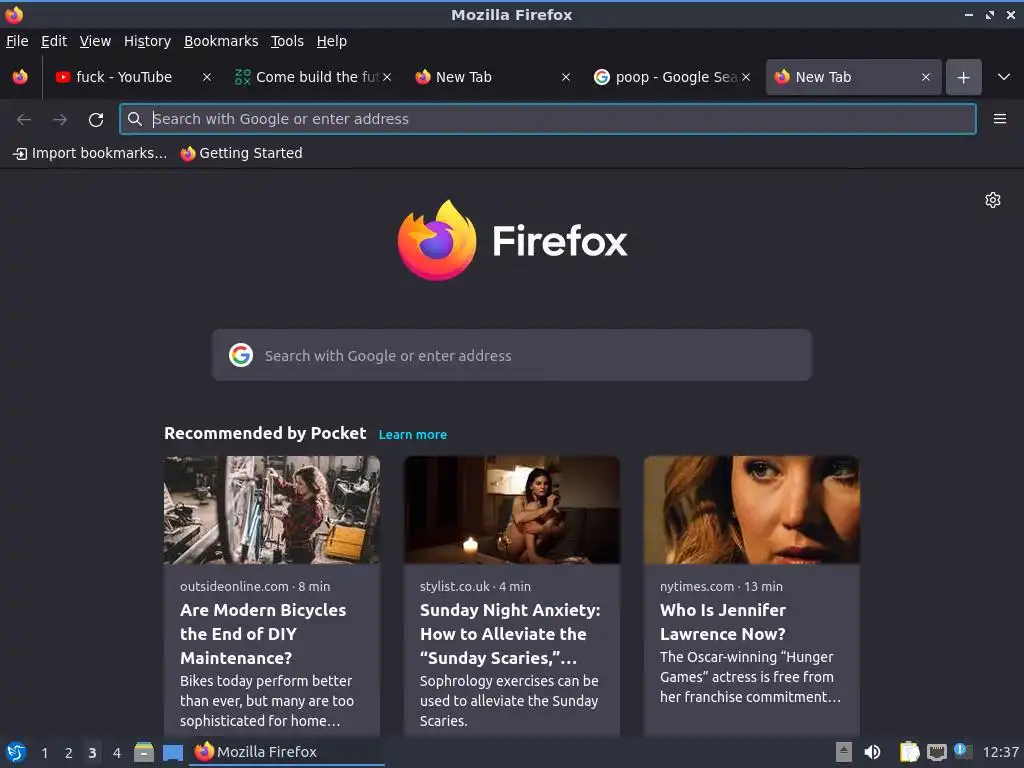The image size is (1024, 768).
Task: Go back with the back arrow
Action: pyautogui.click(x=24, y=120)
